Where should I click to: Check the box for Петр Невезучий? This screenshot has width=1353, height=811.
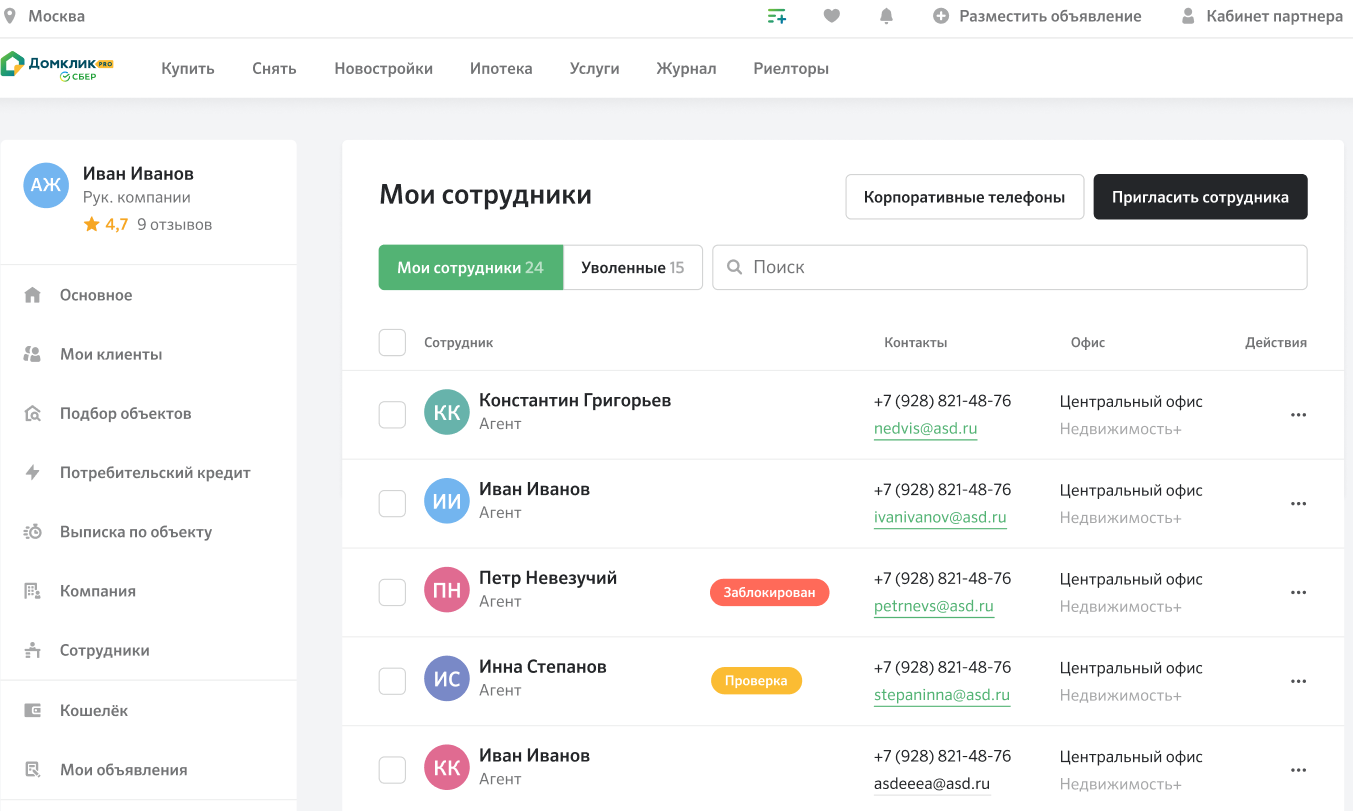tap(392, 592)
